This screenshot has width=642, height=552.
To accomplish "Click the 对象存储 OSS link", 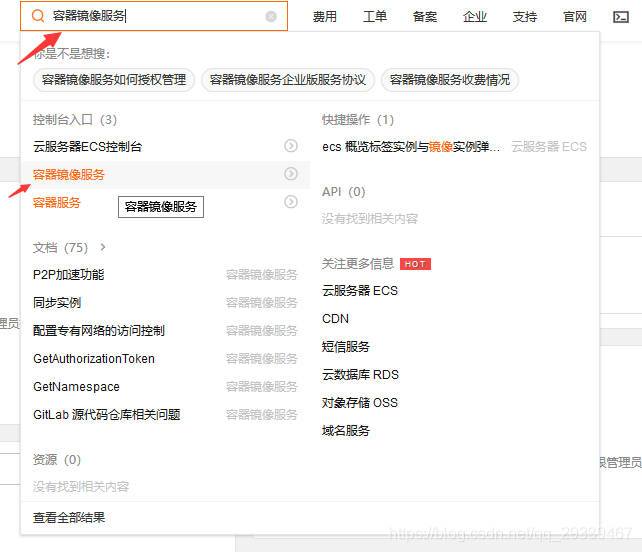I will (x=359, y=403).
